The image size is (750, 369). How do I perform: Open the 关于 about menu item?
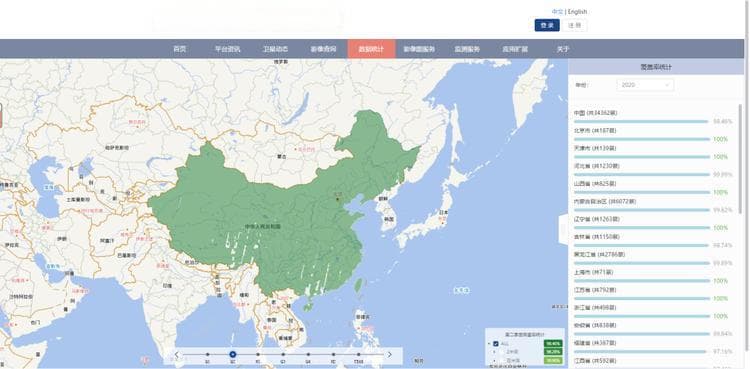tap(563, 49)
